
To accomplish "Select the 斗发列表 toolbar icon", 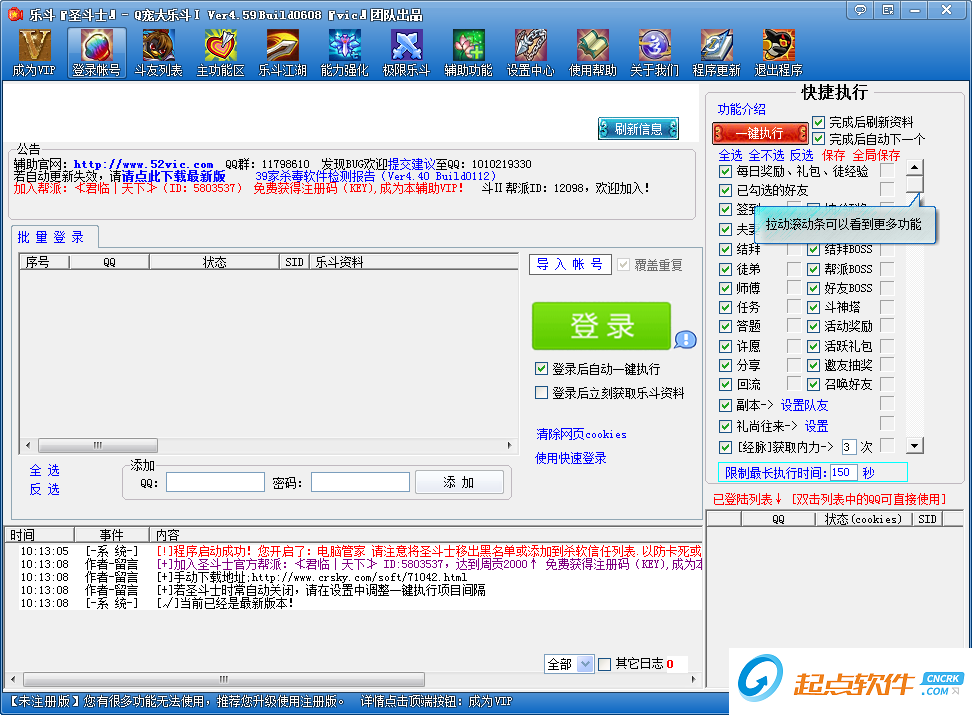I will [158, 52].
